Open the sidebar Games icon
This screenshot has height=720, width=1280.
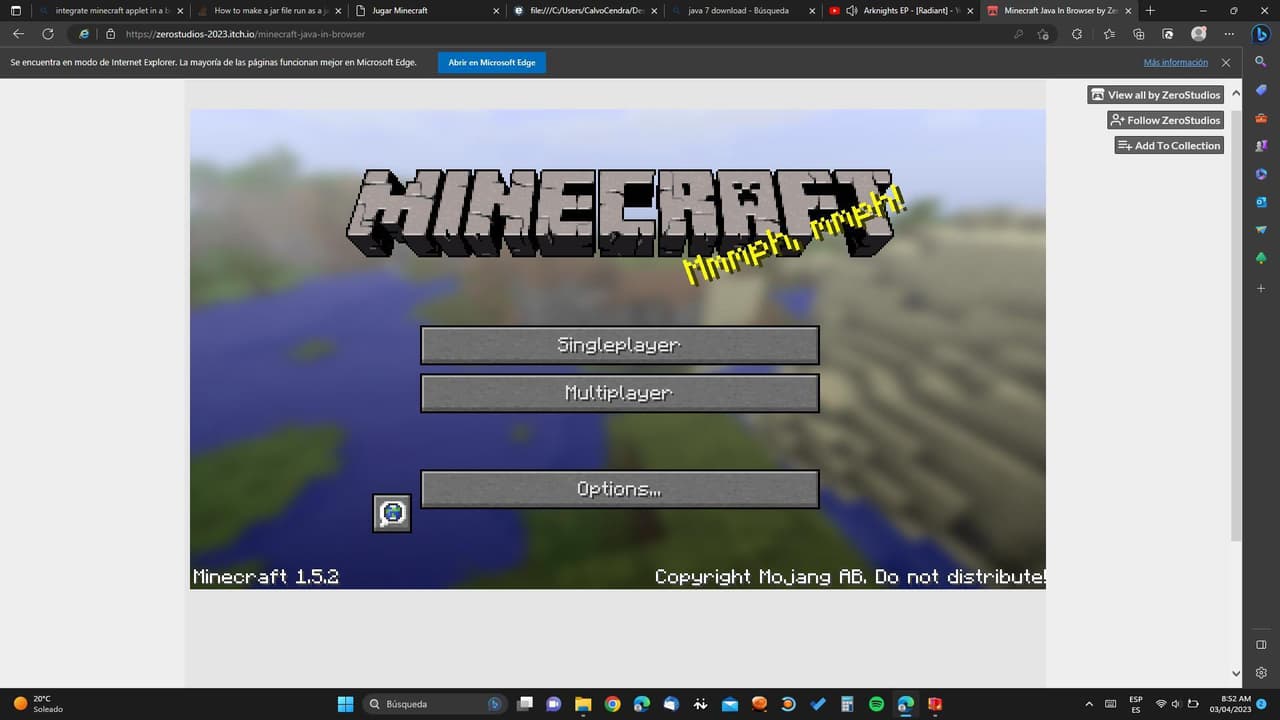coord(1261,146)
